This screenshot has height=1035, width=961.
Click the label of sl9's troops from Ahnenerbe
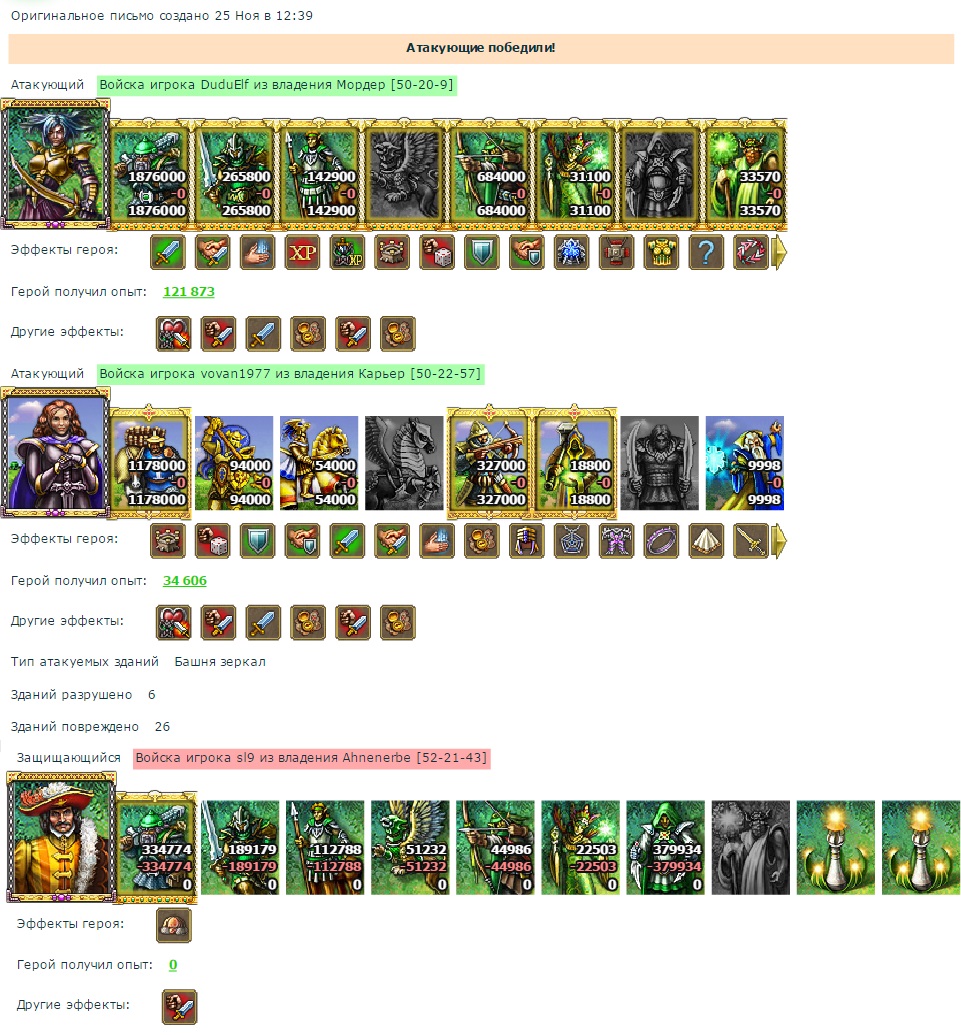click(x=312, y=758)
